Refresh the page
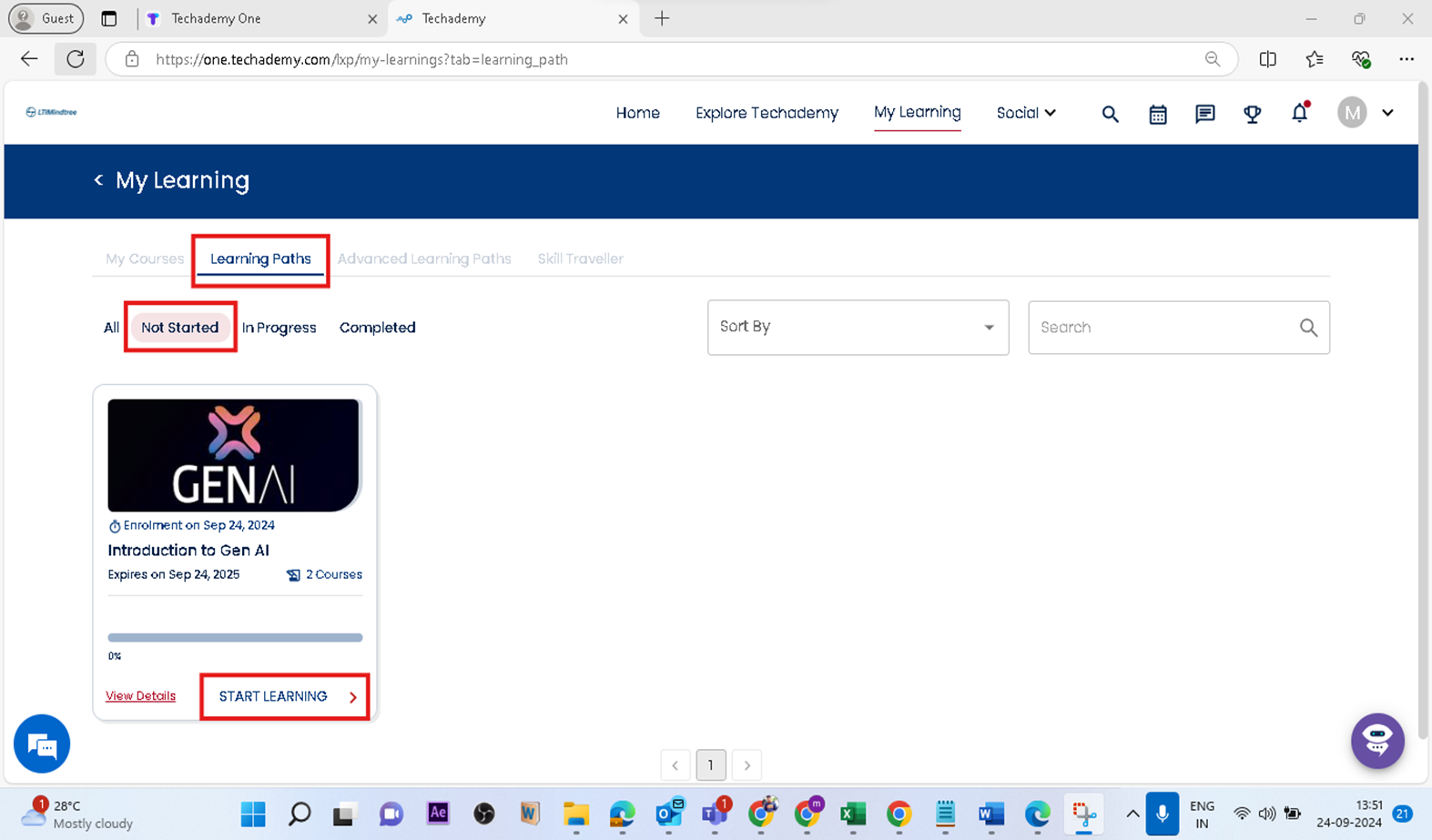1432x840 pixels. pos(76,59)
